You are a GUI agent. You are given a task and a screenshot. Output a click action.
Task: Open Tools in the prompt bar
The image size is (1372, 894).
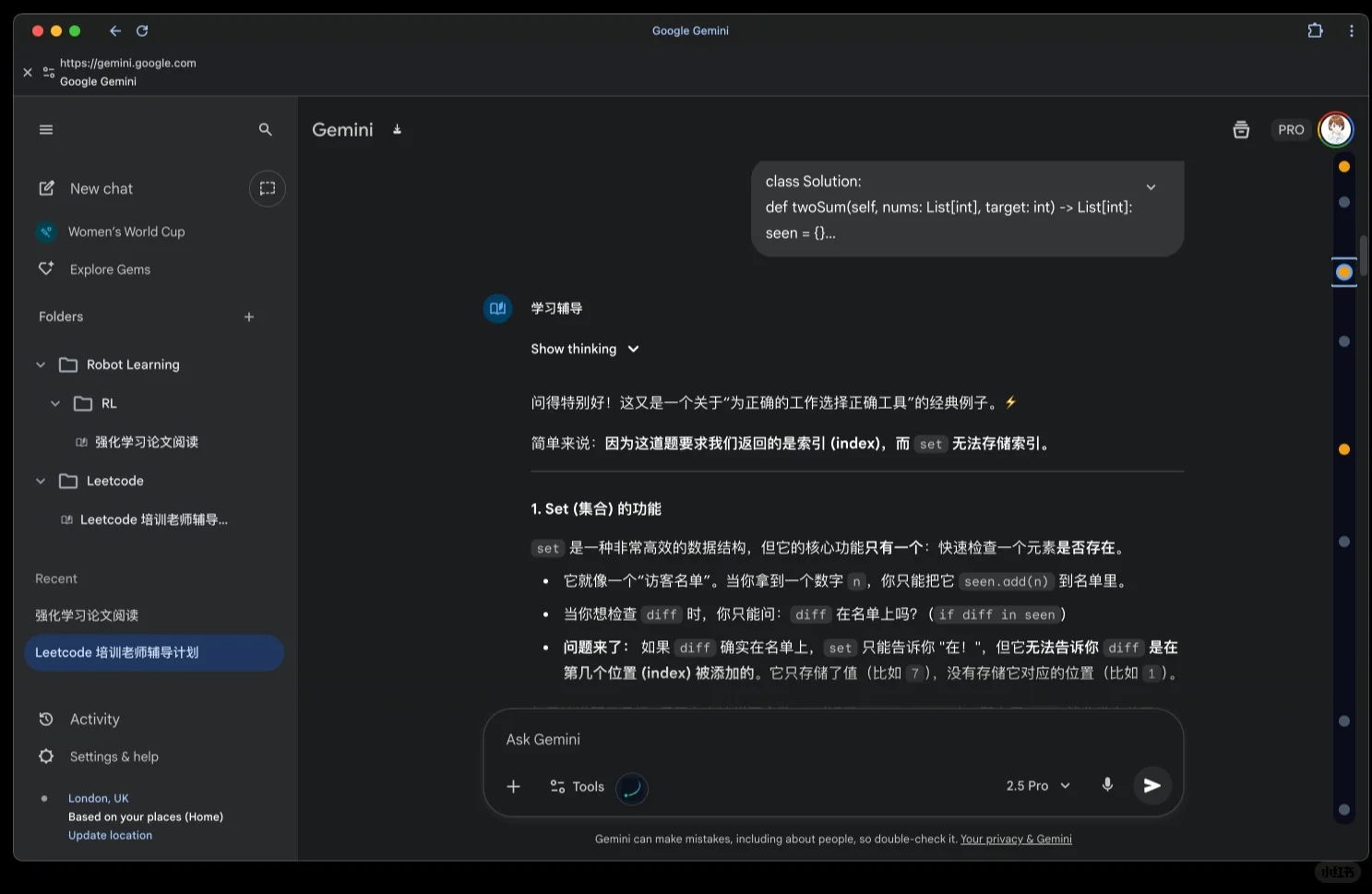pyautogui.click(x=577, y=786)
